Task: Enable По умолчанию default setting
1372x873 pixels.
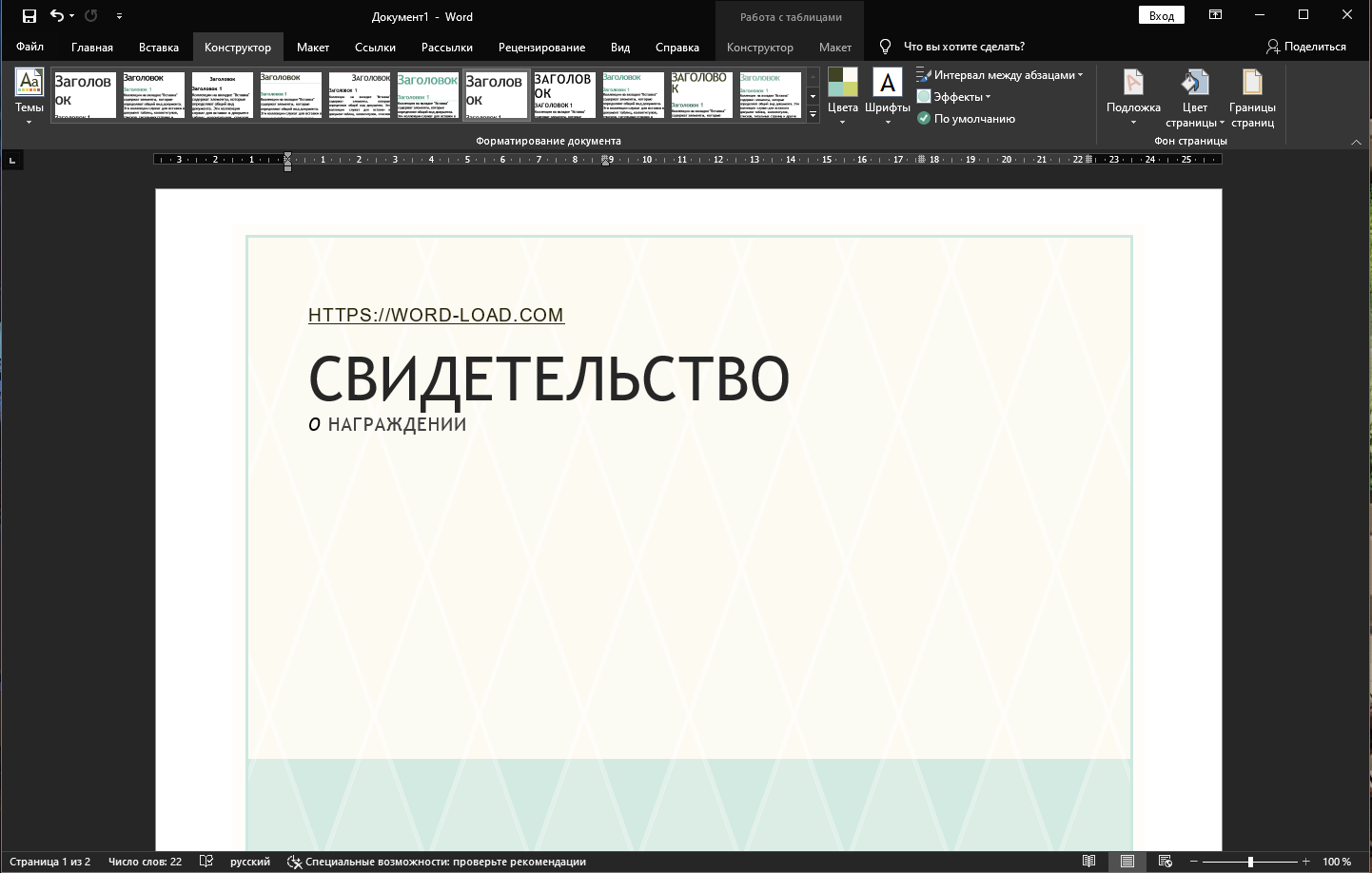Action: pyautogui.click(x=966, y=119)
